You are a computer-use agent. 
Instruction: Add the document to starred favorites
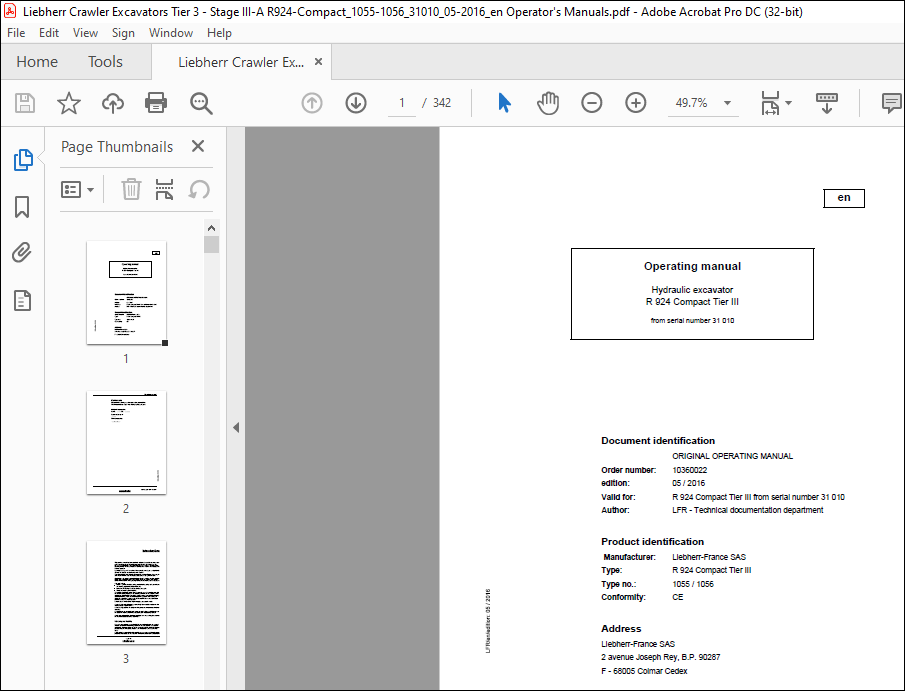point(69,103)
